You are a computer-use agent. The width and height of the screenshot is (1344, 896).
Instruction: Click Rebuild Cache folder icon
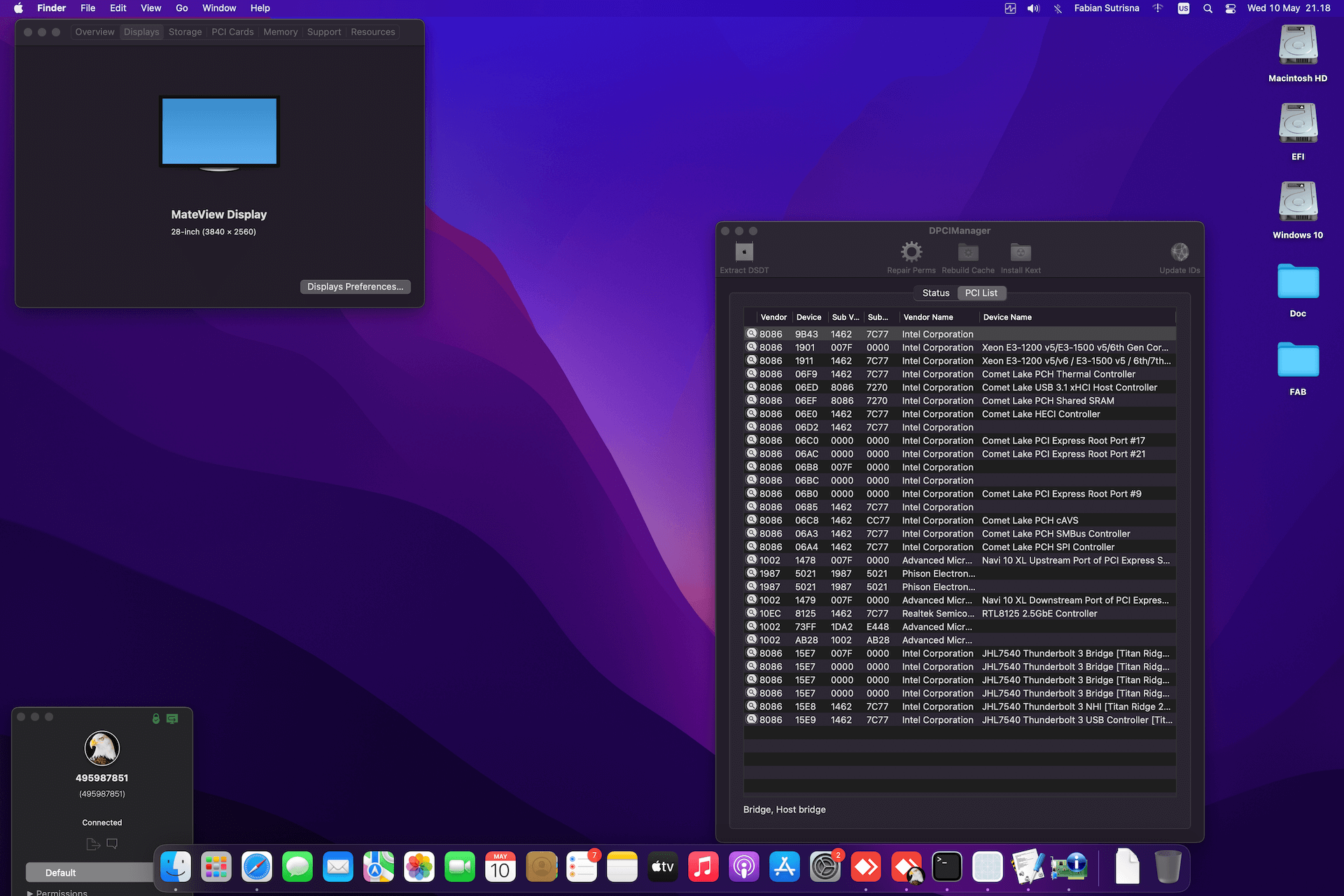(x=968, y=251)
